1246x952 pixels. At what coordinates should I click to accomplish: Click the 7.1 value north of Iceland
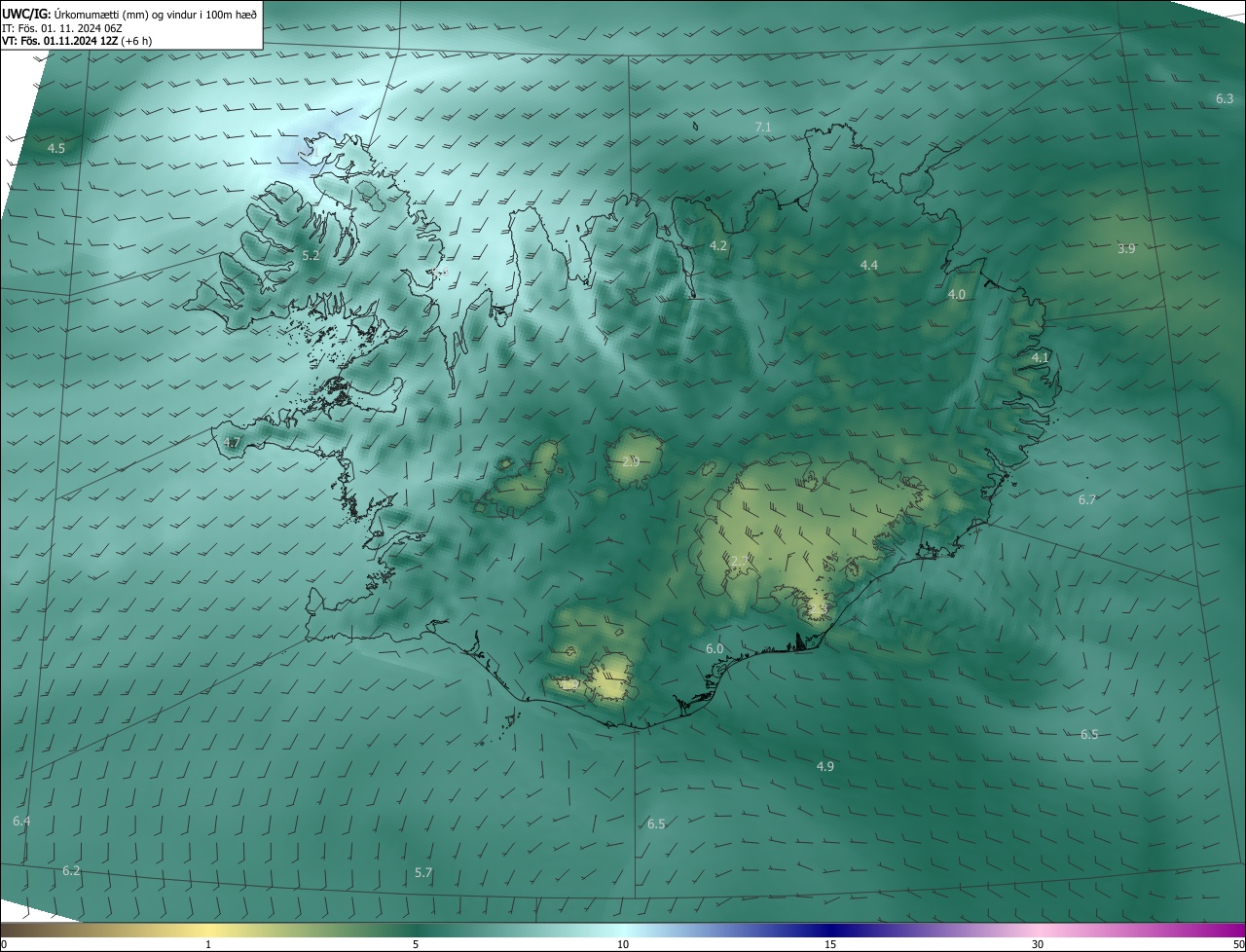(x=763, y=128)
